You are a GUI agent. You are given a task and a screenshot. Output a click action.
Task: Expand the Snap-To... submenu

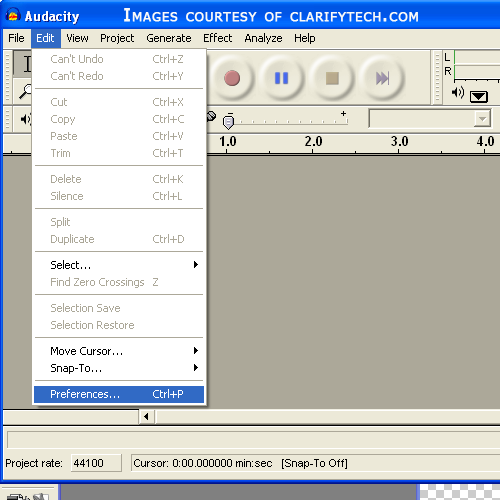(119, 368)
